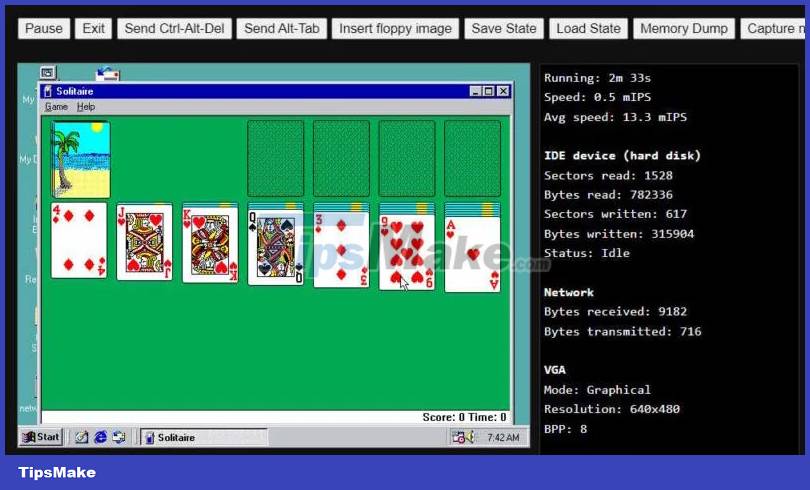The width and height of the screenshot is (810, 490).
Task: Click the Memory Dump button
Action: (683, 28)
